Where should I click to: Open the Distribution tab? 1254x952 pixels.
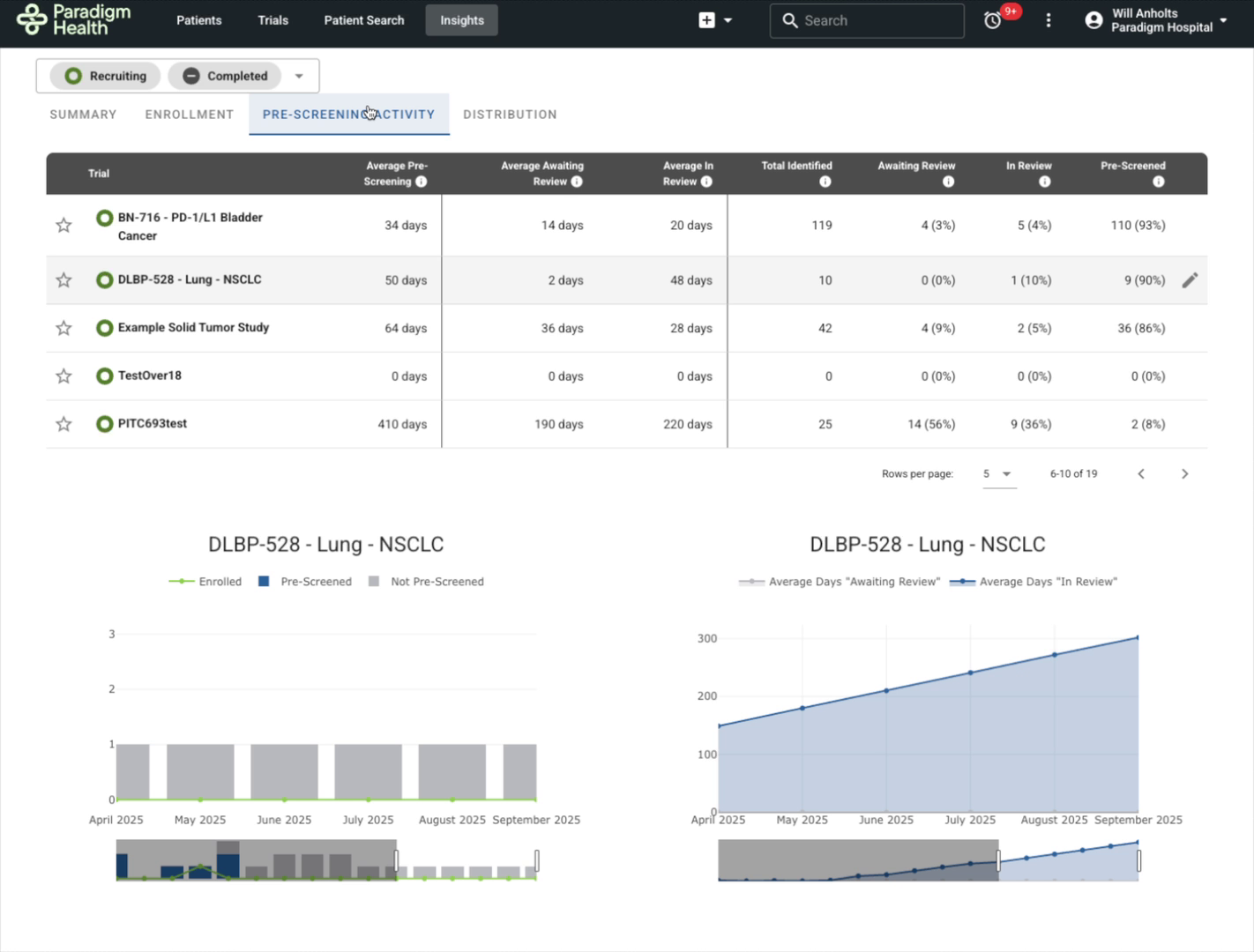[510, 115]
